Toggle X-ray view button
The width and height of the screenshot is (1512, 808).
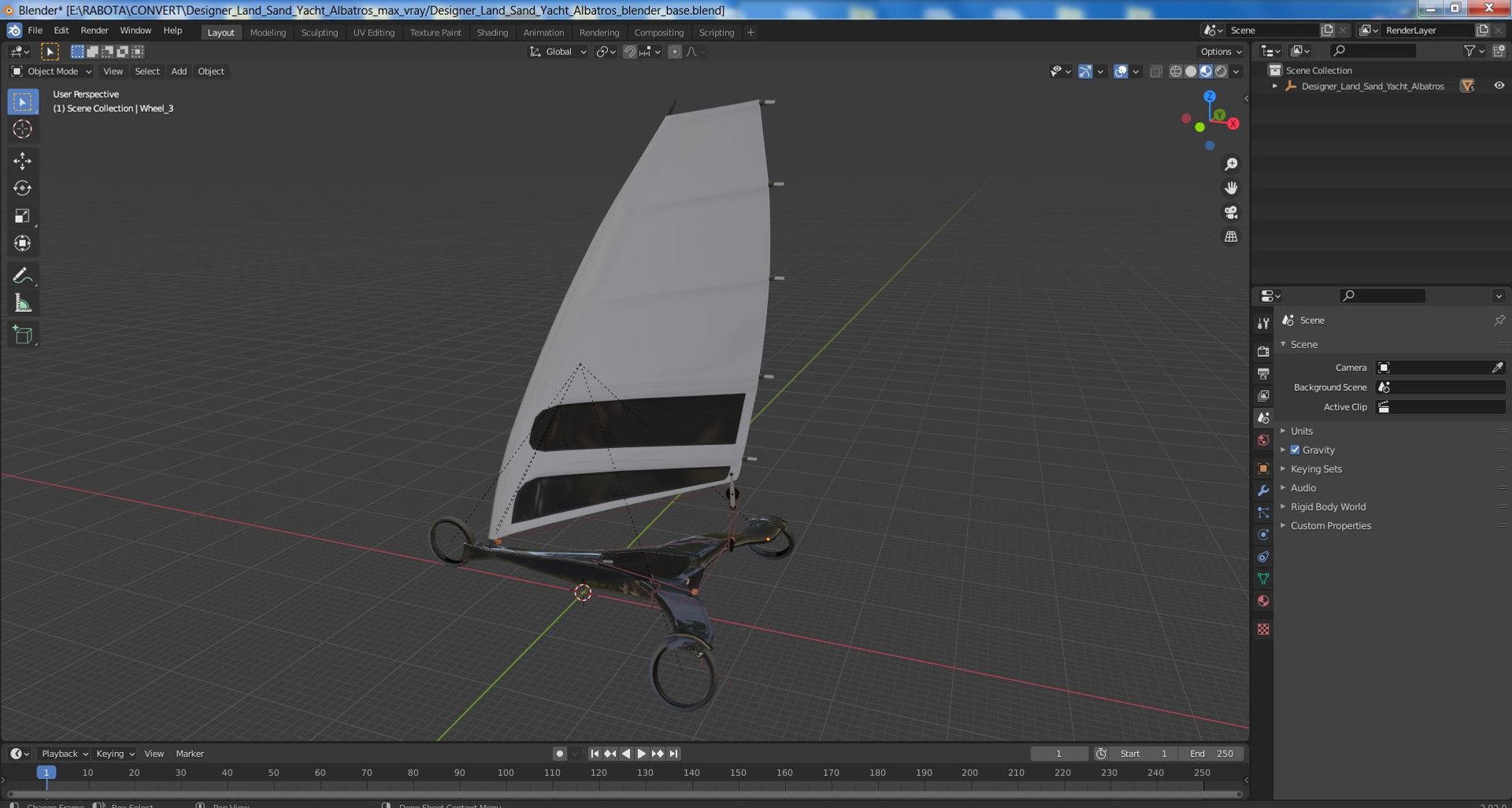click(x=1155, y=72)
